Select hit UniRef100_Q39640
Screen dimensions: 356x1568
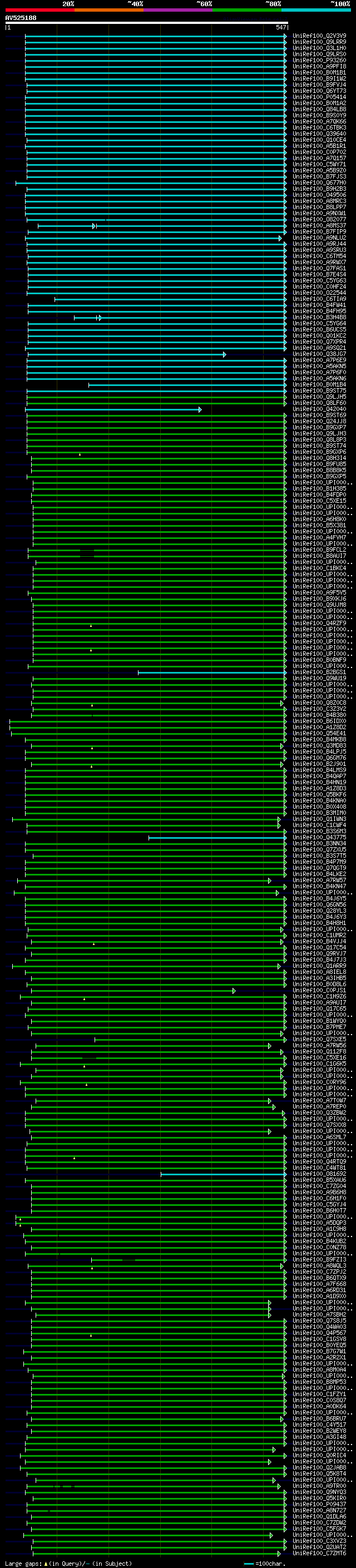(x=319, y=134)
